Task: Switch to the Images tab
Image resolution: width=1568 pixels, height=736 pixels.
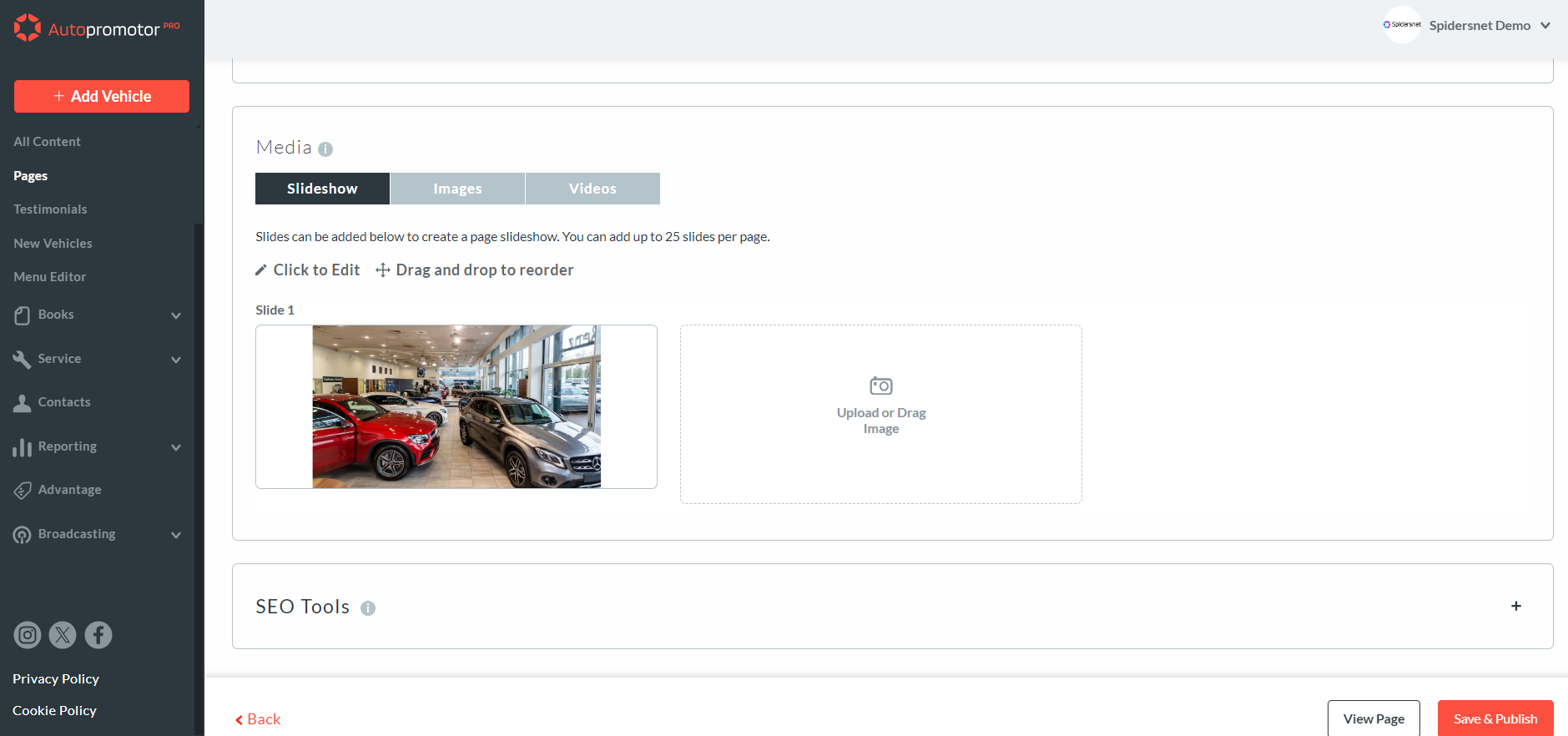Action: click(x=457, y=189)
